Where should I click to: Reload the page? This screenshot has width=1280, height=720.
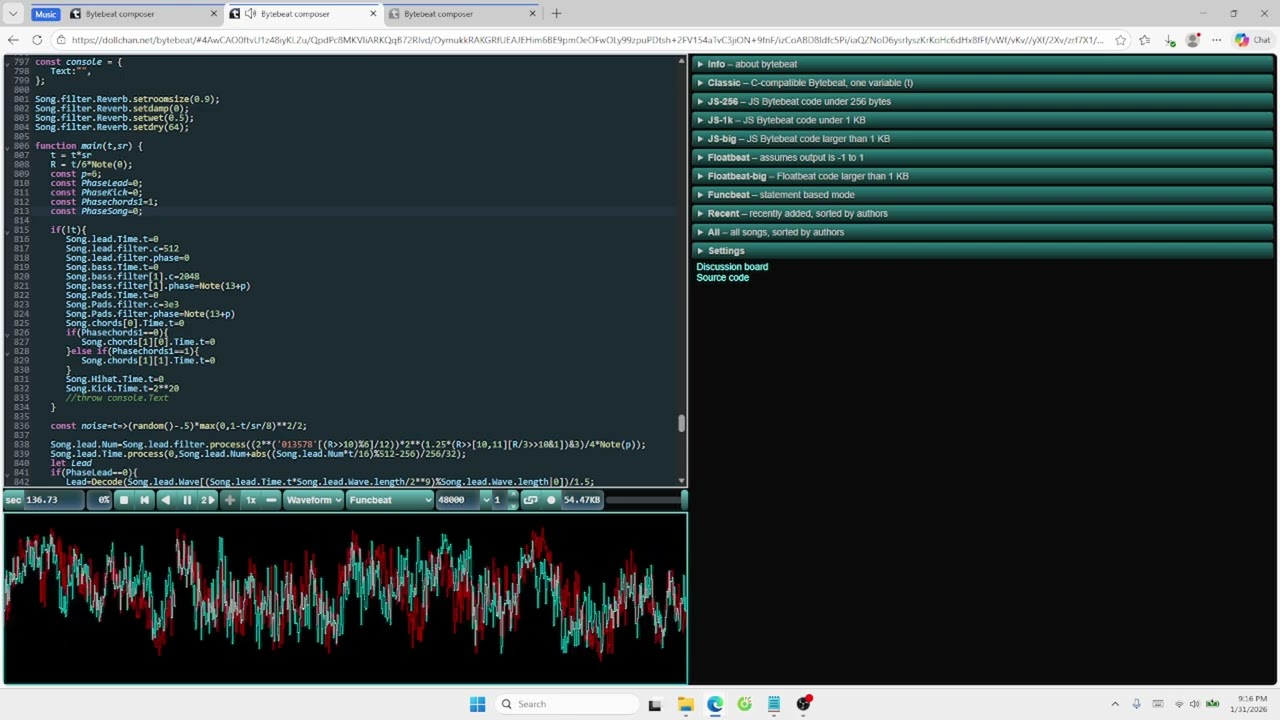pos(37,40)
